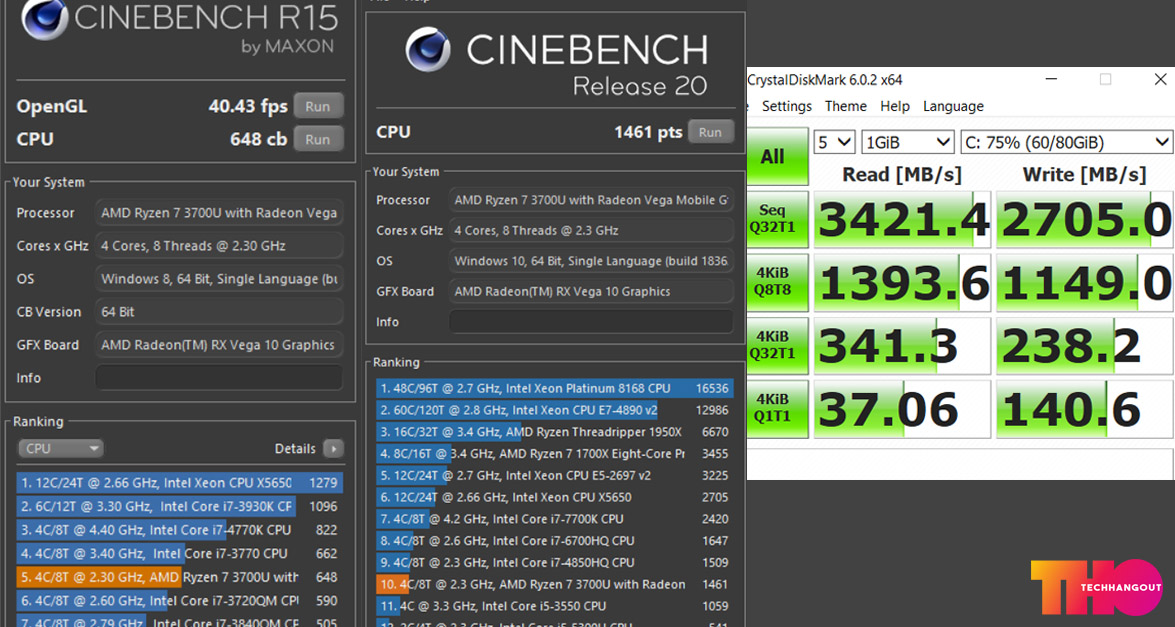Viewport: 1175px width, 627px height.
Task: Select R15 ranking row Core i7-3770, 662
Action: 180,554
